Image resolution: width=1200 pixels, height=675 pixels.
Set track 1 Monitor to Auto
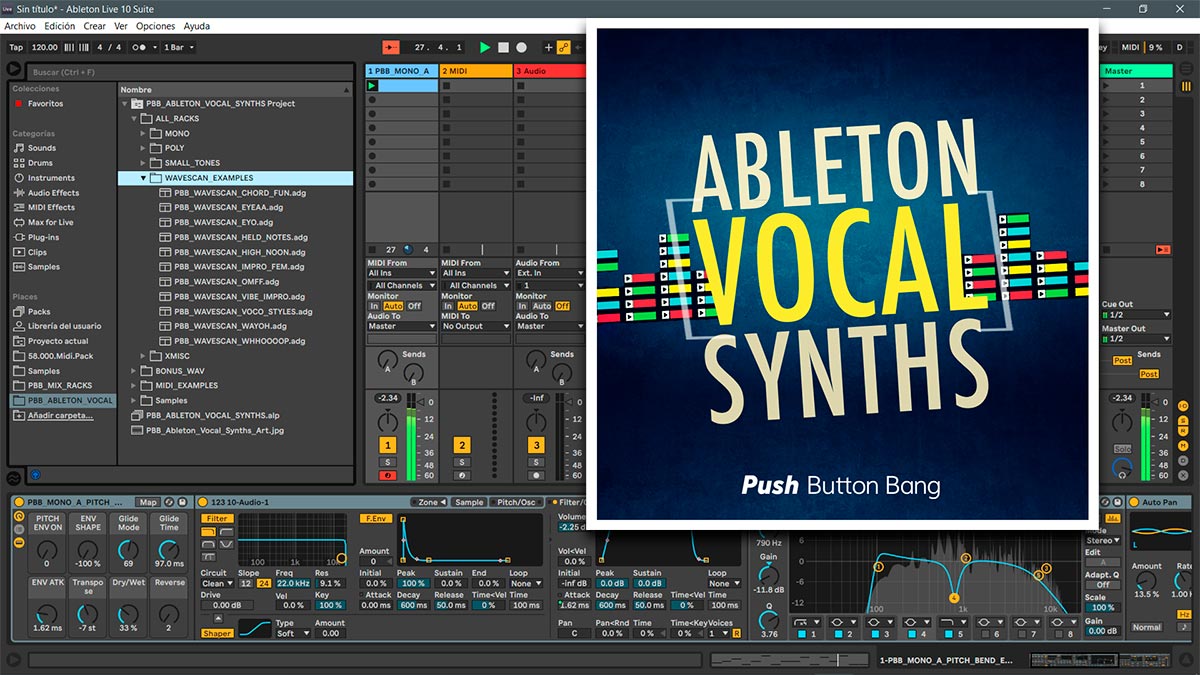coord(393,306)
